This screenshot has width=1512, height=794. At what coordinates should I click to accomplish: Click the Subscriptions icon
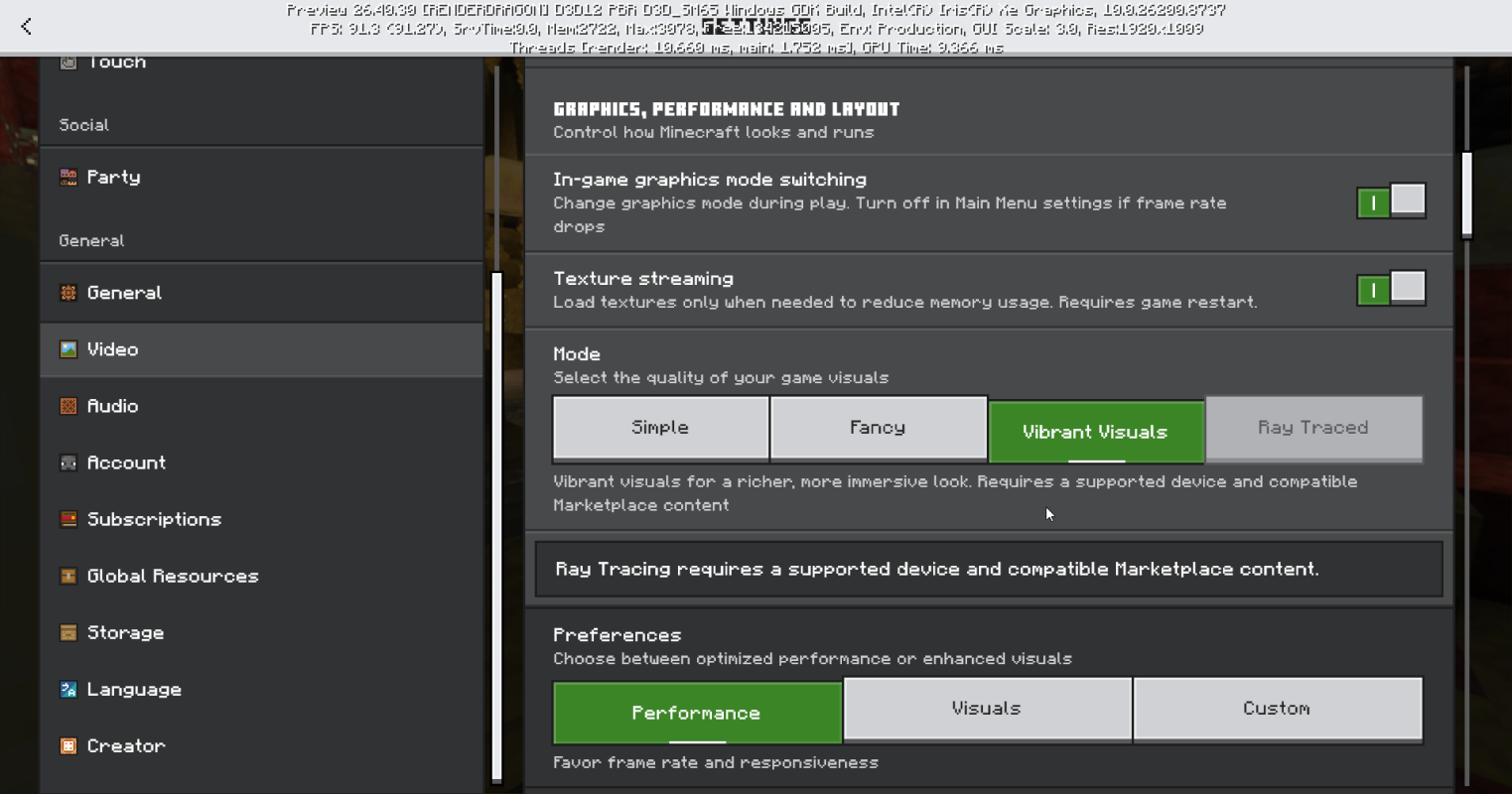[69, 519]
